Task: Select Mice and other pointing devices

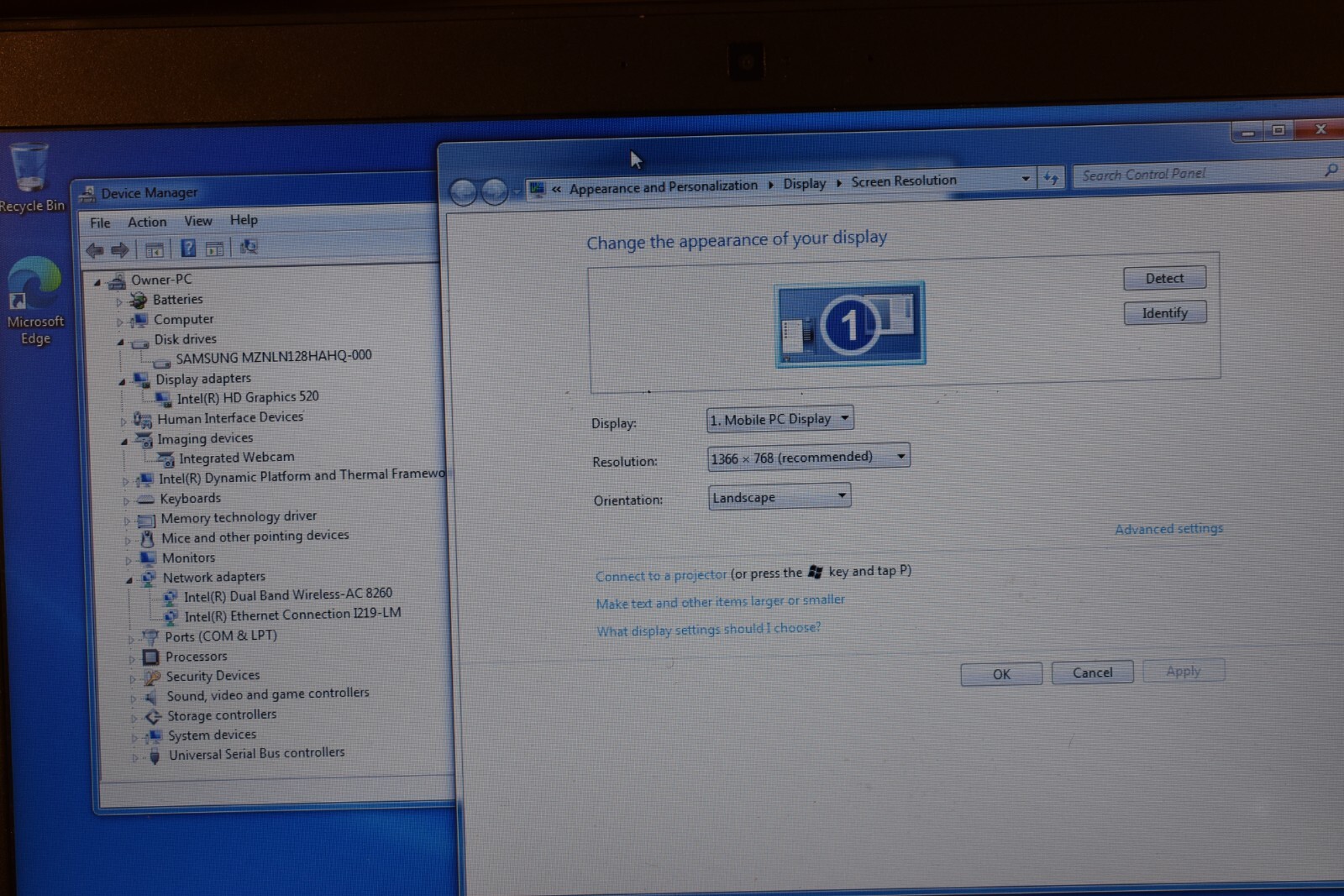Action: 255,537
